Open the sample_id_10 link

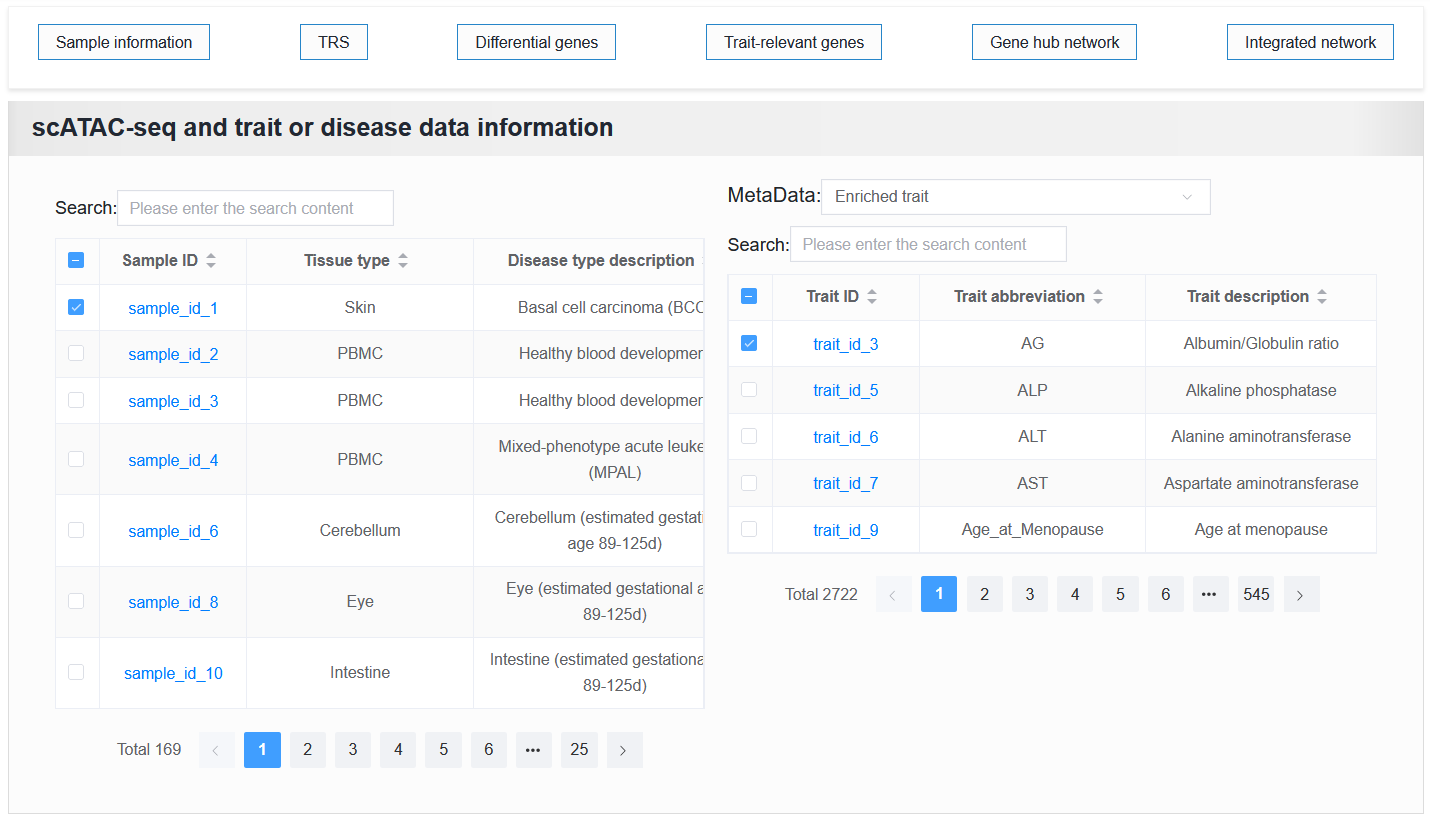pos(173,673)
